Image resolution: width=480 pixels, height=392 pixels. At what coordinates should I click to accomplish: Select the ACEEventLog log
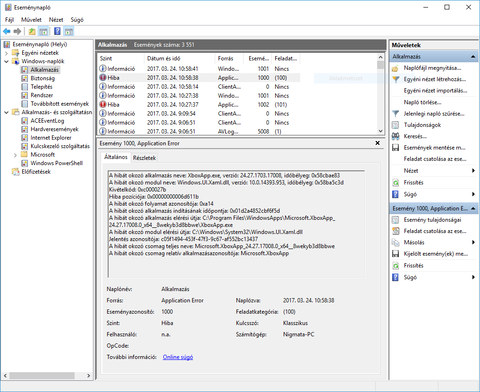click(x=47, y=121)
